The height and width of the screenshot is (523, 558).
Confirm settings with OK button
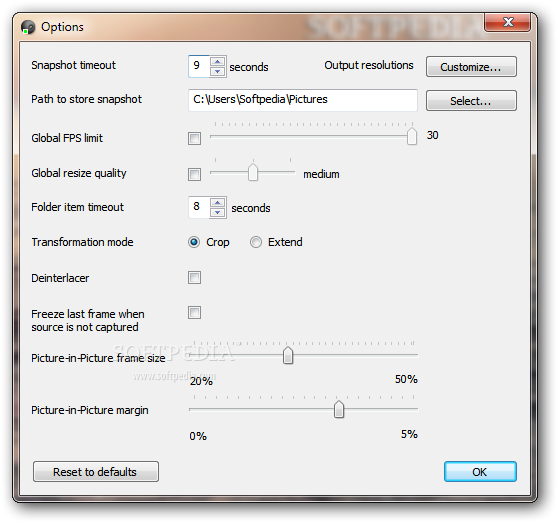tap(480, 472)
